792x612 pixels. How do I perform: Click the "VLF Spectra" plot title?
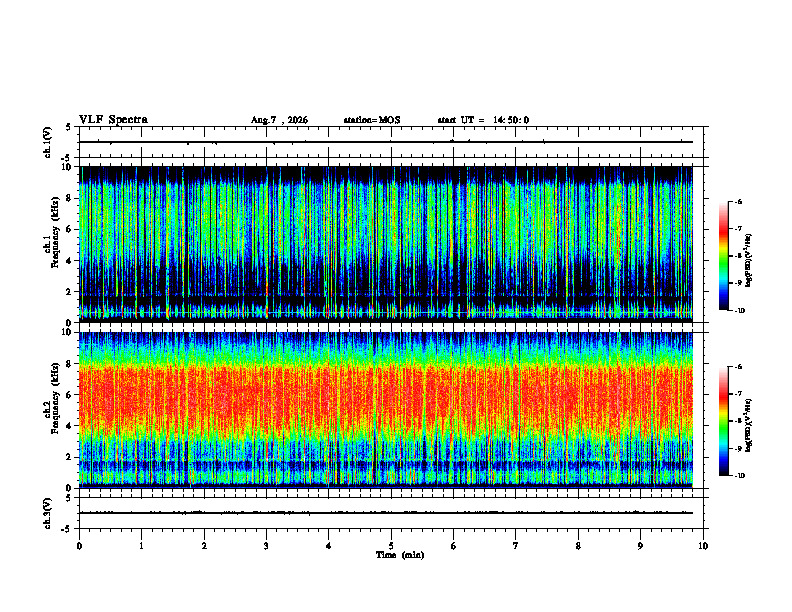click(x=113, y=120)
